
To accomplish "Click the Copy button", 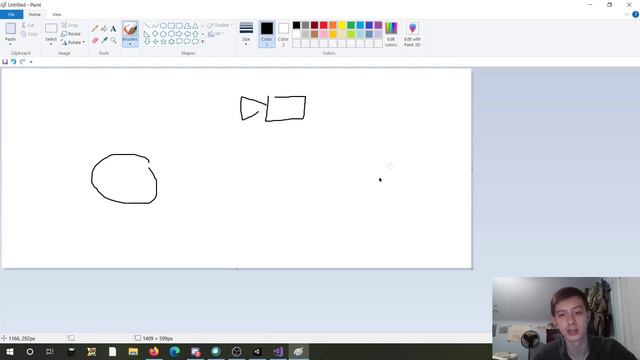I will 29,34.
